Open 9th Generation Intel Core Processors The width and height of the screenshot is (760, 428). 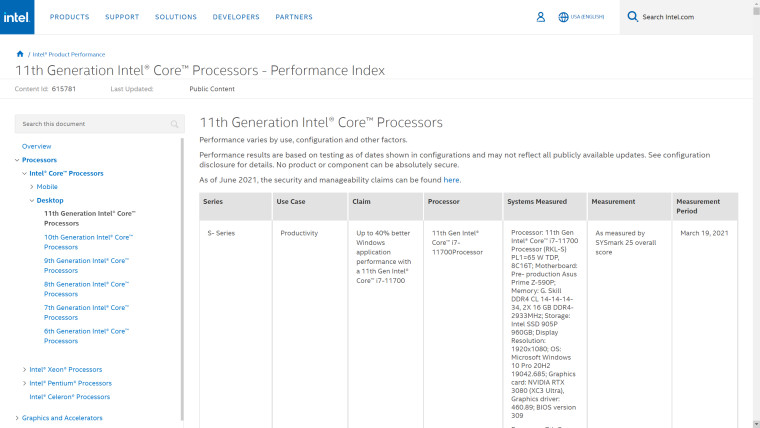(86, 266)
